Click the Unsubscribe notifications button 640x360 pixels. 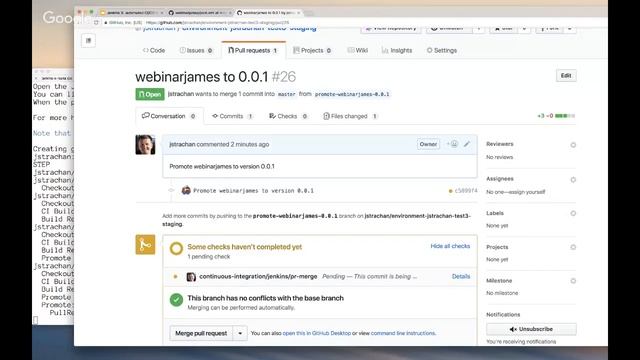[x=531, y=329]
